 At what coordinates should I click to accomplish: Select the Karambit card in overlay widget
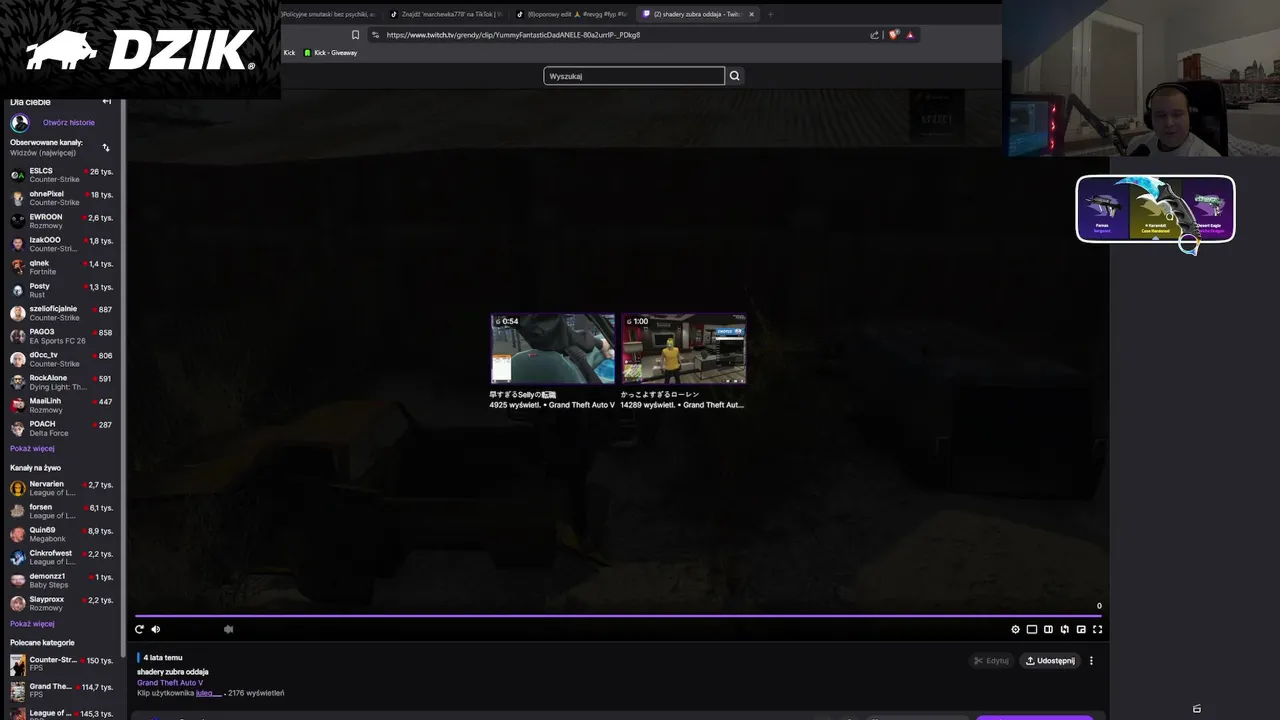pos(1155,208)
